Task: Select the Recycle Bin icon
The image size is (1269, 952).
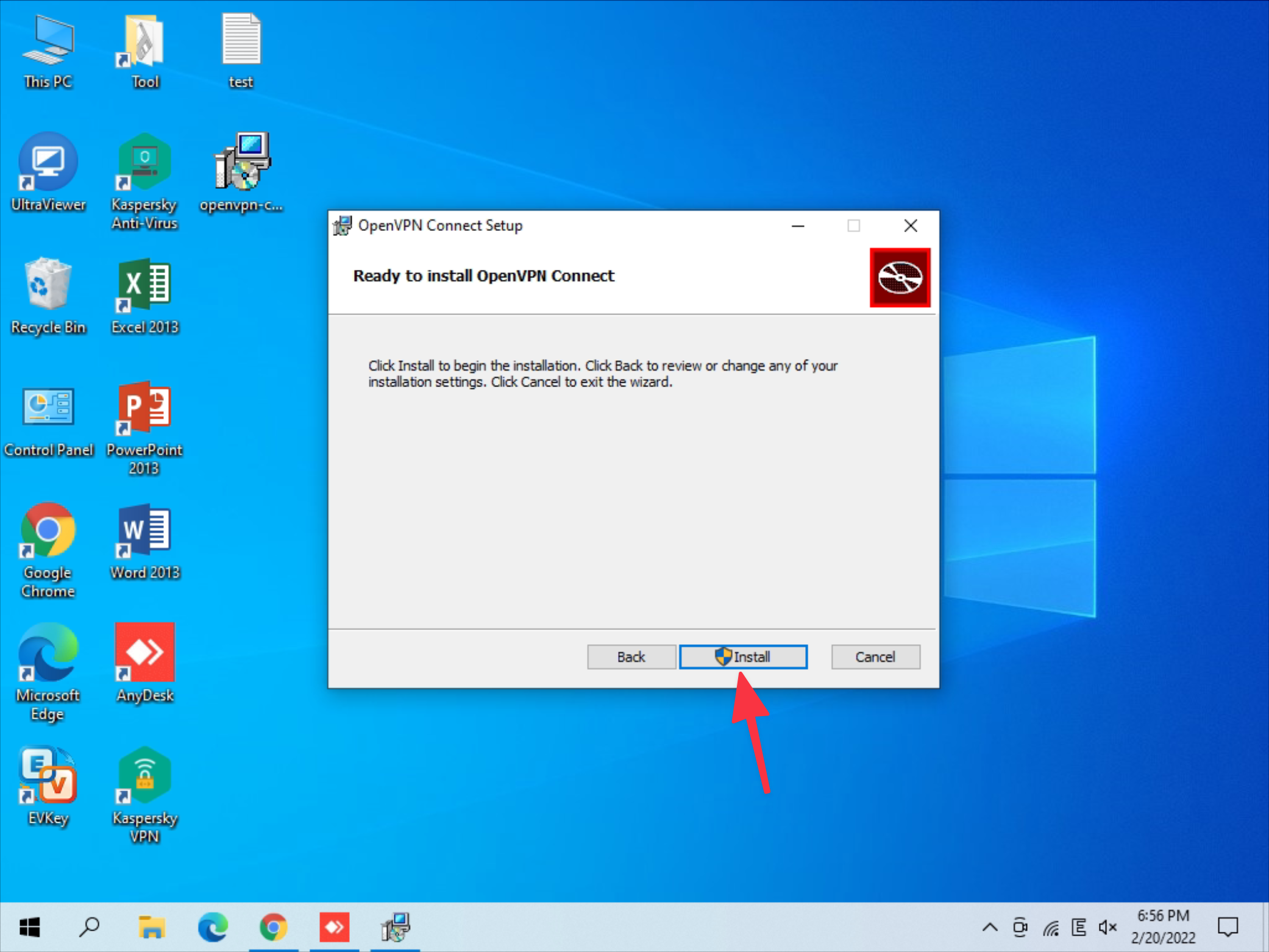Action: (48, 285)
